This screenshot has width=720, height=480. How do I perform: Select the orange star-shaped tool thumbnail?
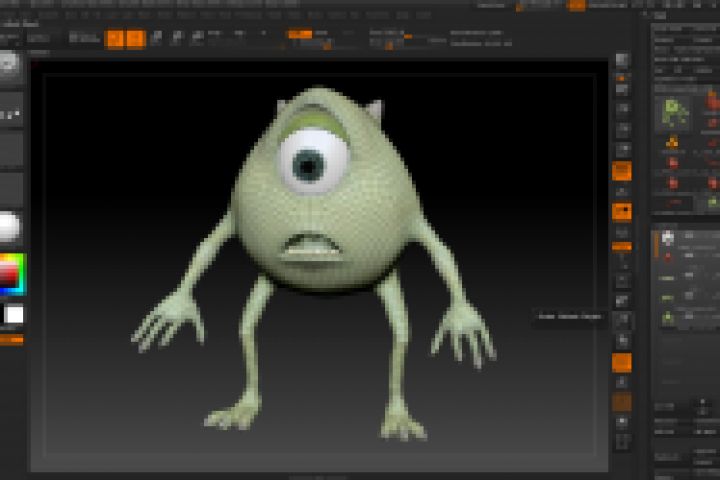click(x=672, y=143)
